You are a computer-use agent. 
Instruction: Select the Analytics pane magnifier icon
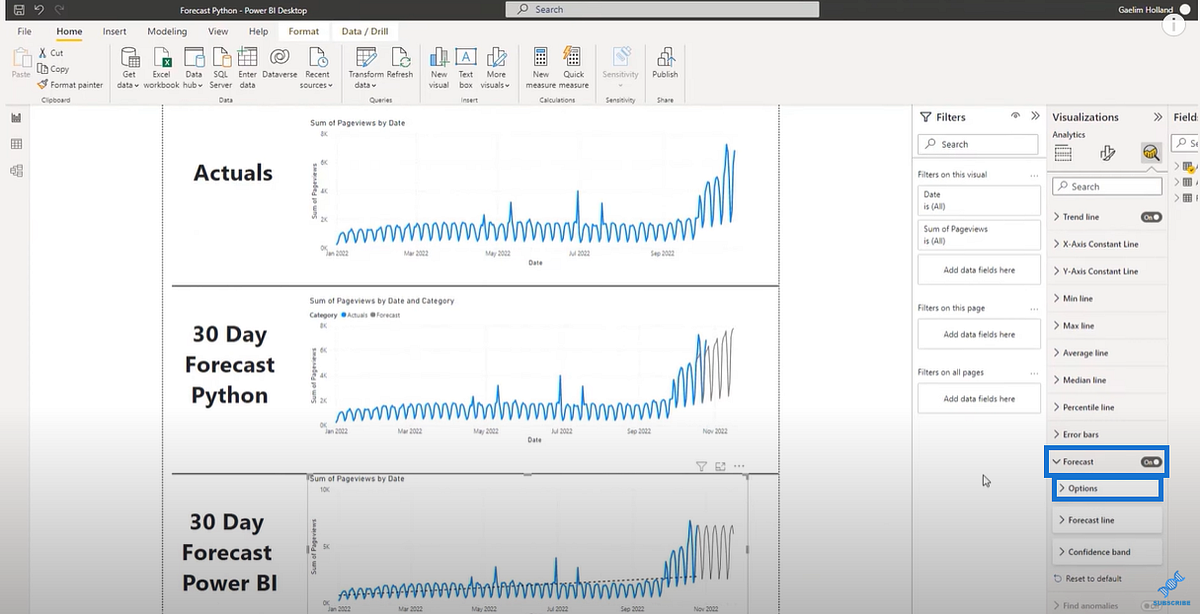1150,155
